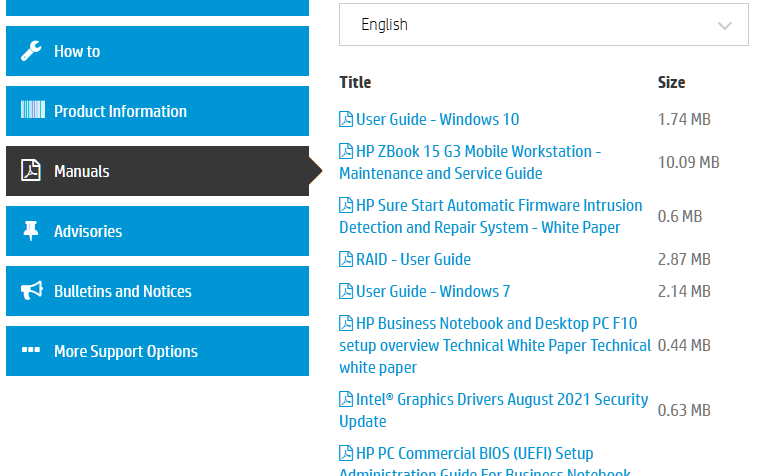Image resolution: width=779 pixels, height=476 pixels.
Task: Open the English language dropdown
Action: tap(544, 25)
